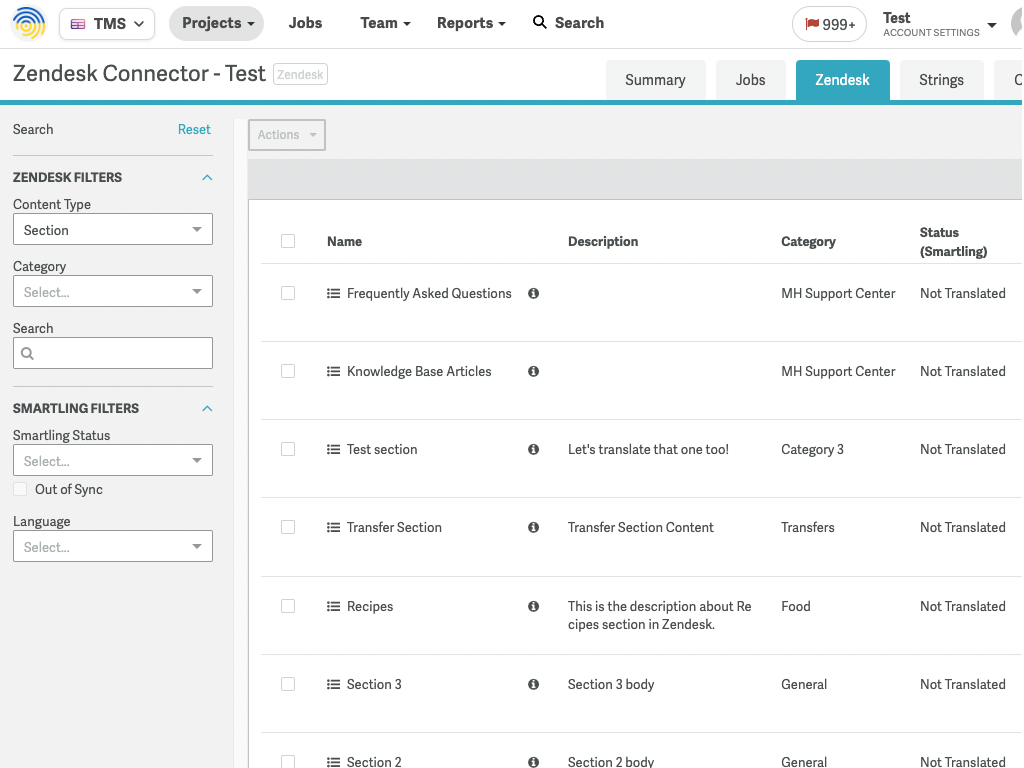Click the 999+ flag notification badge
1024x768 pixels.
click(829, 22)
